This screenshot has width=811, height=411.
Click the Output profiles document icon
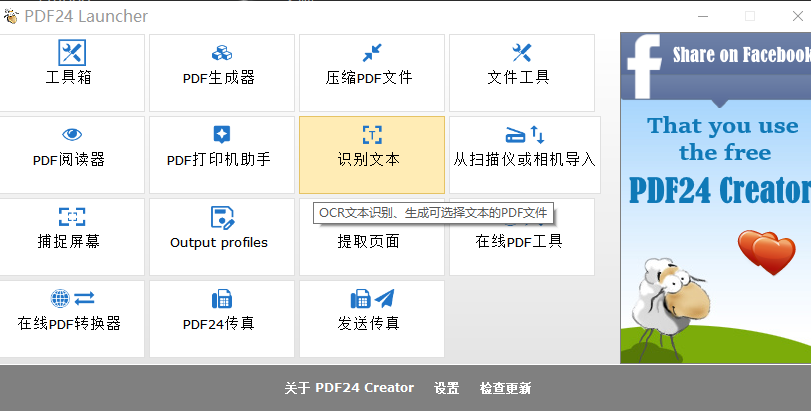pos(222,217)
